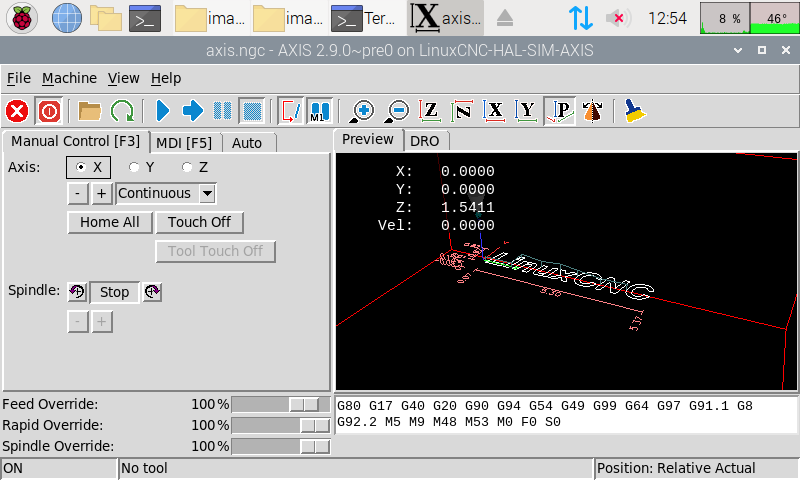
Task: Stop program execution
Action: (x=252, y=111)
